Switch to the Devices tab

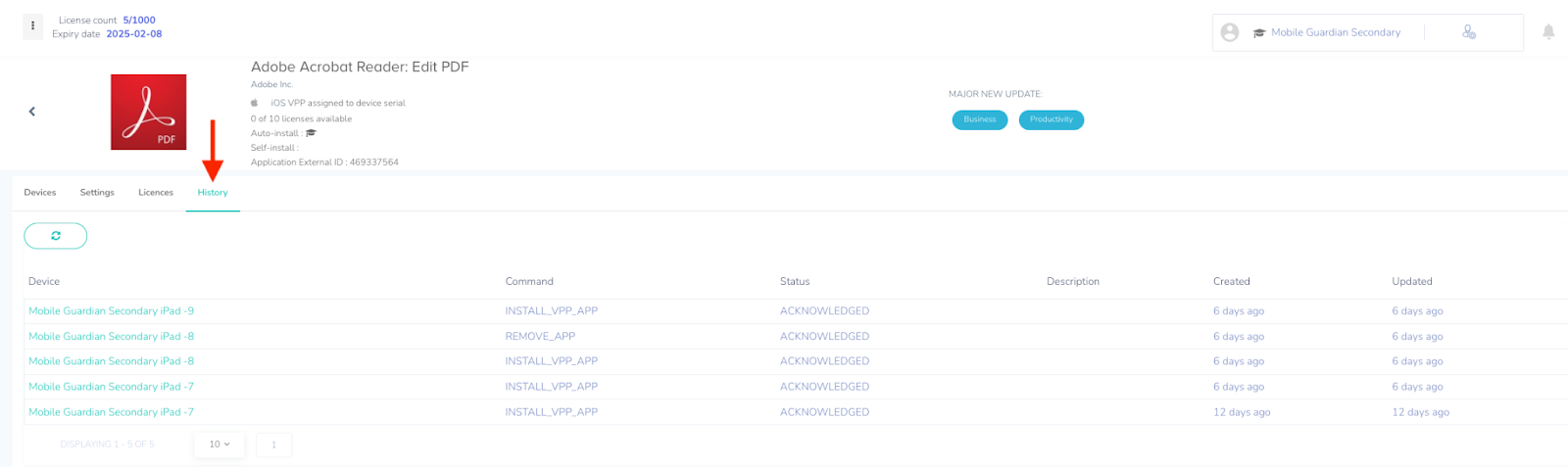(40, 193)
